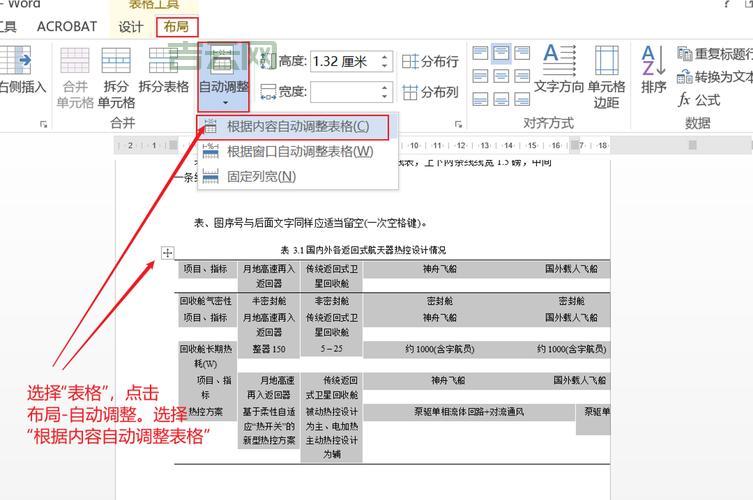The width and height of the screenshot is (753, 500).
Task: Click the table move handle
Action: (x=167, y=253)
